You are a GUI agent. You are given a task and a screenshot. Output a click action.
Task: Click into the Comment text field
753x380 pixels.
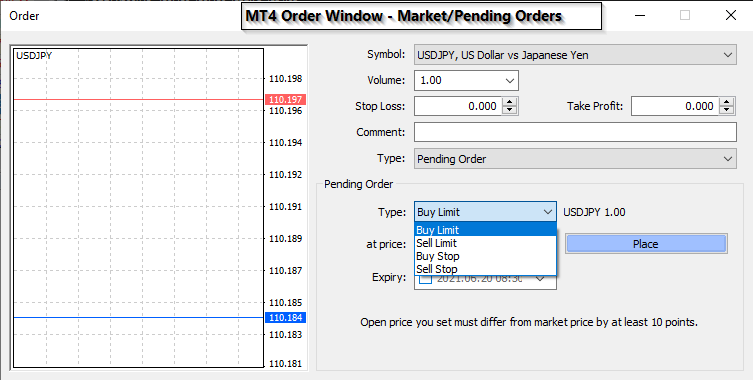pyautogui.click(x=575, y=132)
